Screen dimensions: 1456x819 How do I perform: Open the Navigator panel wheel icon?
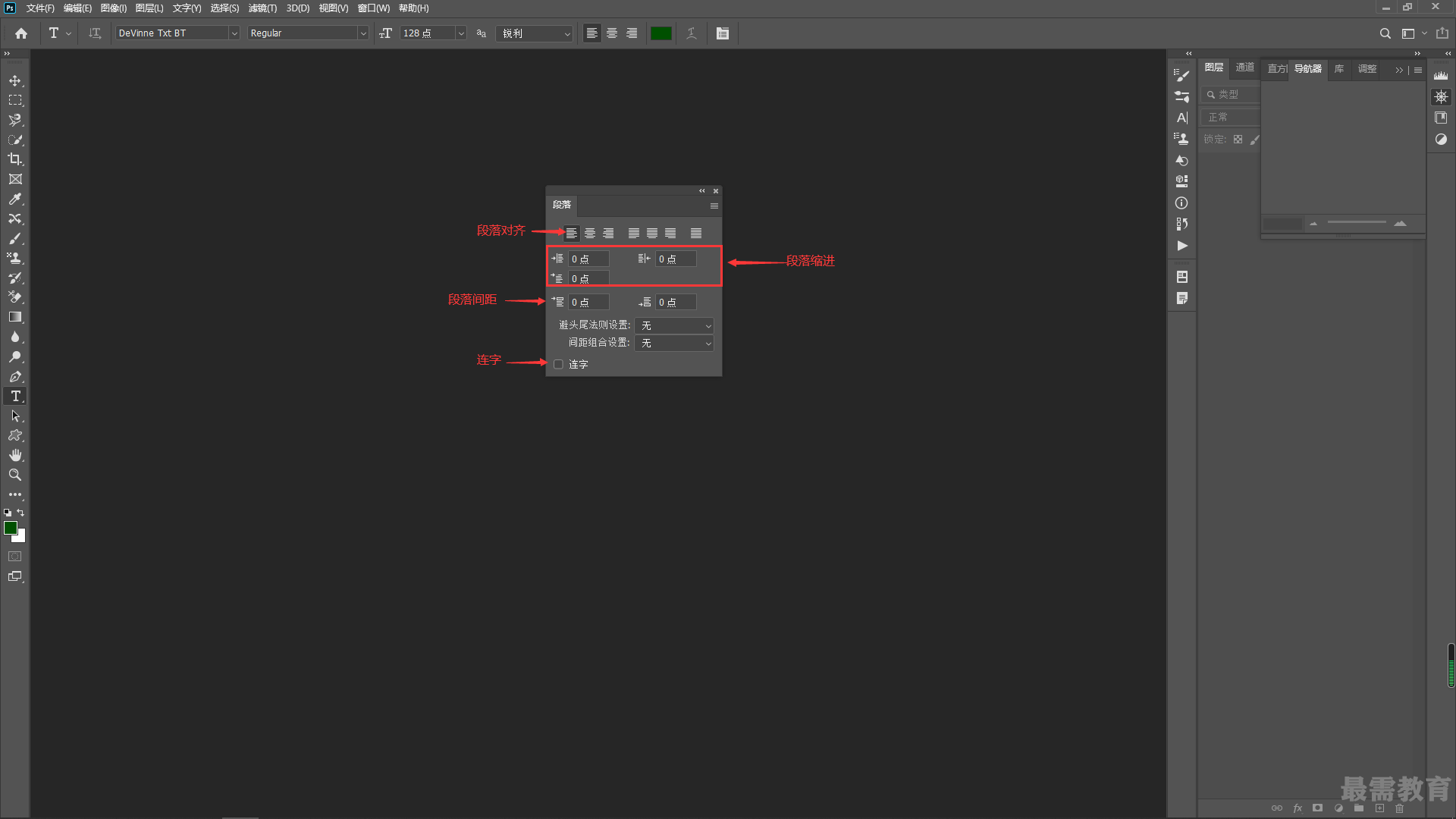[x=1441, y=96]
